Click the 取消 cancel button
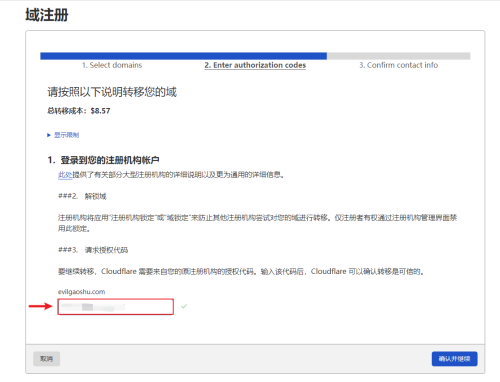Viewport: 500px width, 382px height. [47, 359]
